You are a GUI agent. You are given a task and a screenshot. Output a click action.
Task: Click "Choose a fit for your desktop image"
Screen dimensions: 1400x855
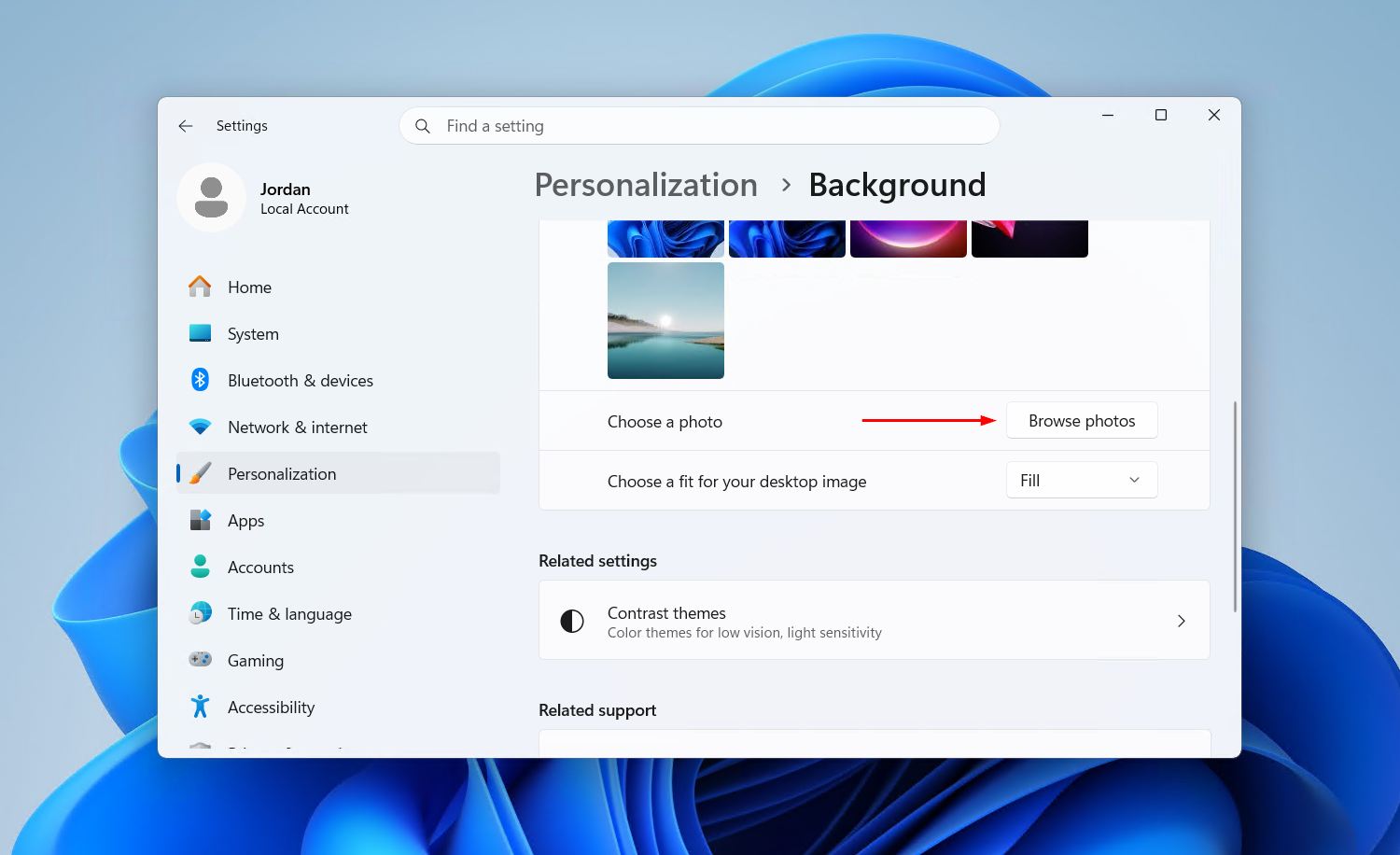(x=736, y=482)
